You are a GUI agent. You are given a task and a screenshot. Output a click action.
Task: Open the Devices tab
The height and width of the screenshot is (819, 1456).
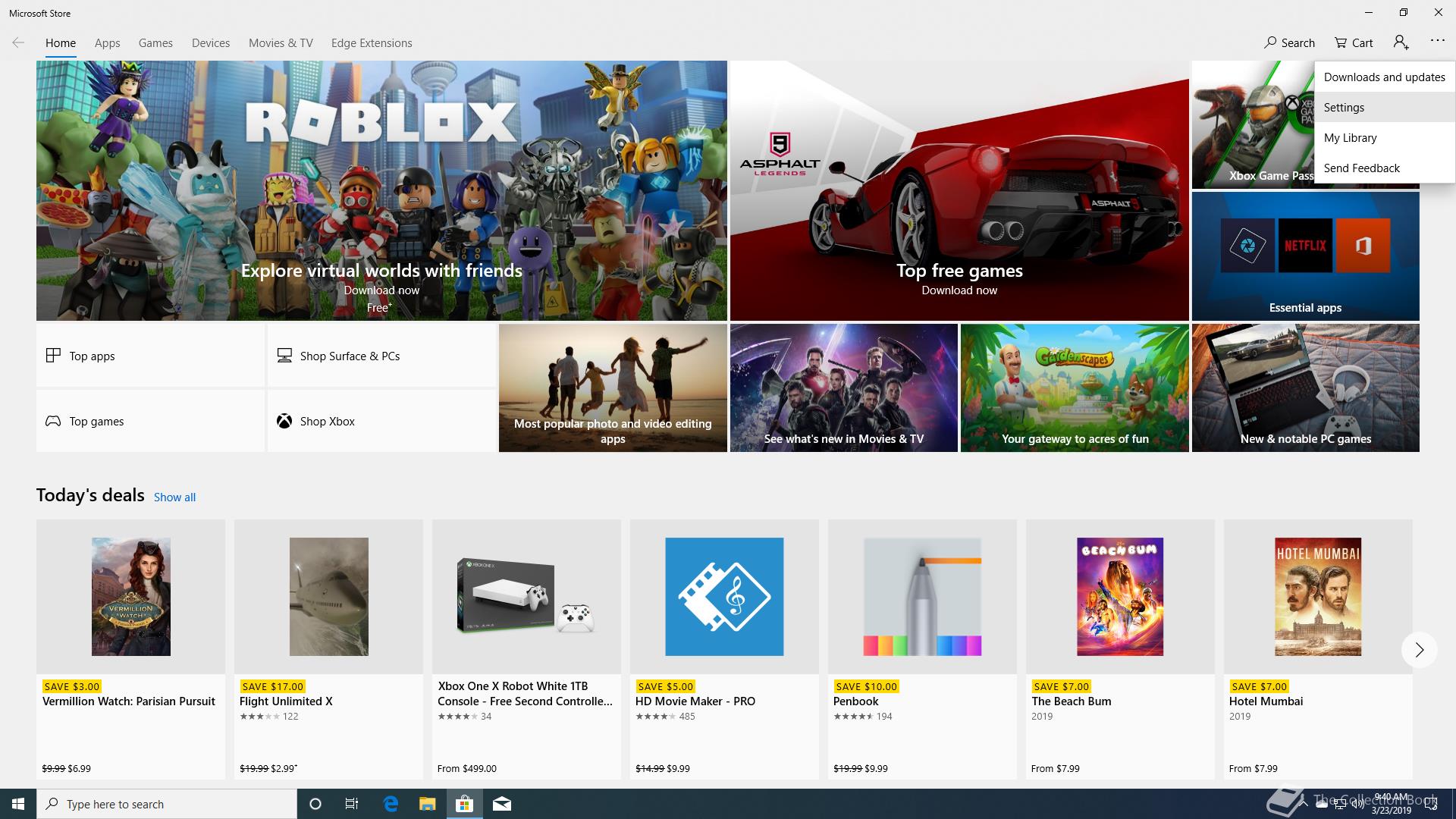click(x=211, y=43)
